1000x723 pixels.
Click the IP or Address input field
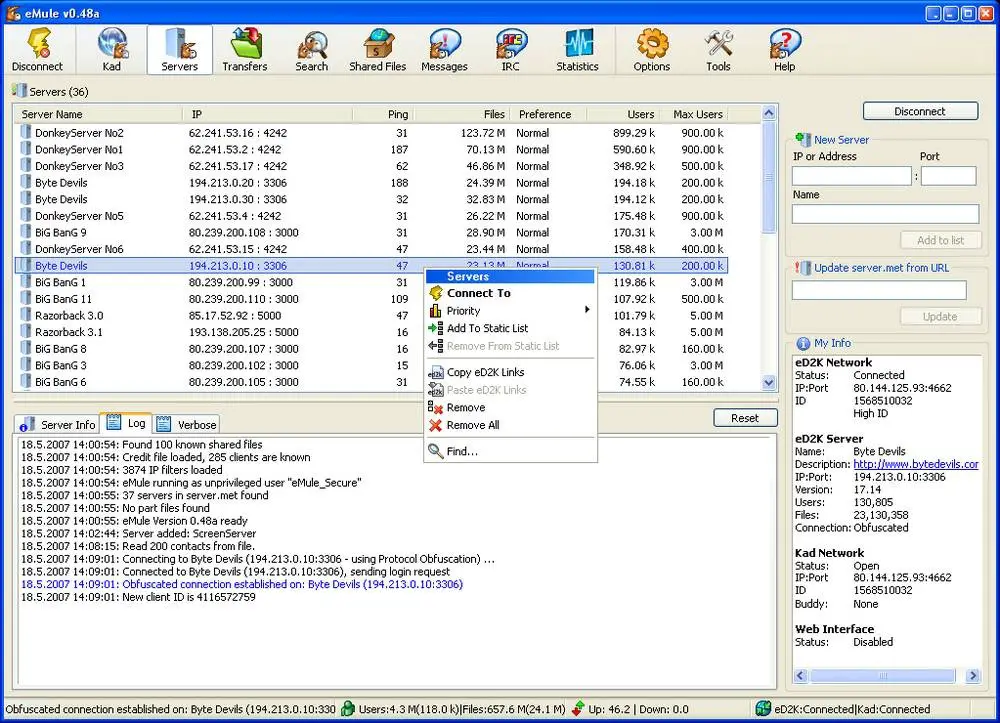[851, 176]
